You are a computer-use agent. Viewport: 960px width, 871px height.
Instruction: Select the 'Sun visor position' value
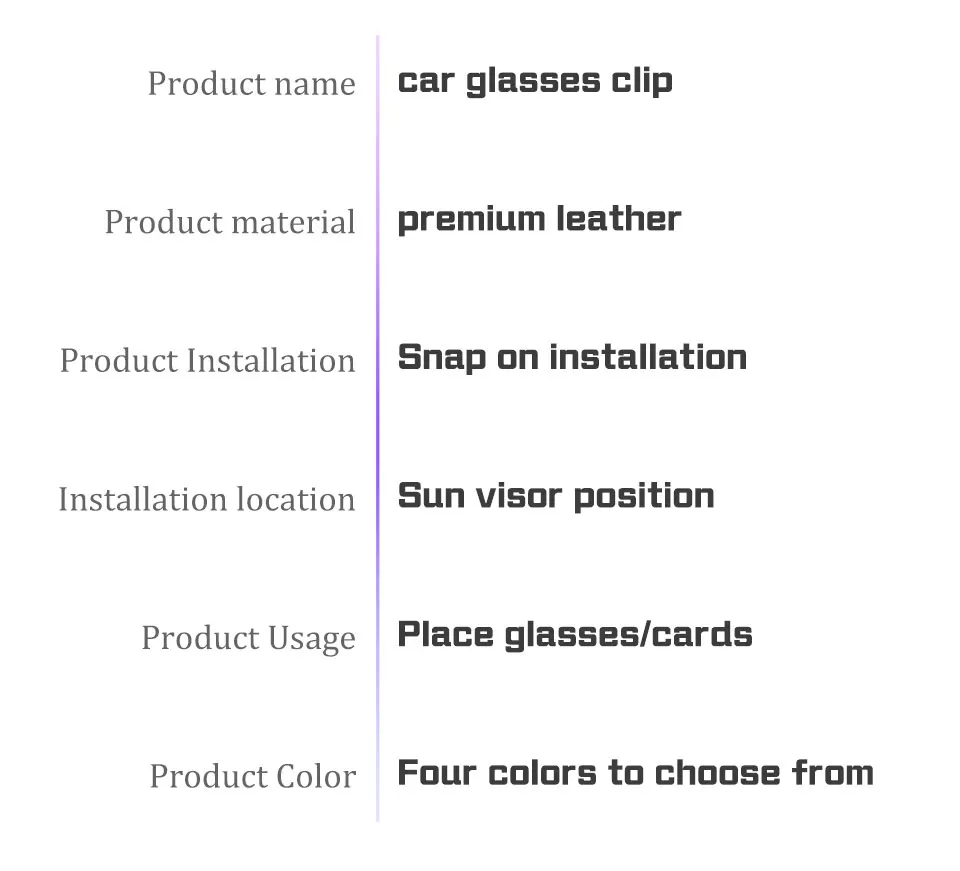click(x=556, y=496)
